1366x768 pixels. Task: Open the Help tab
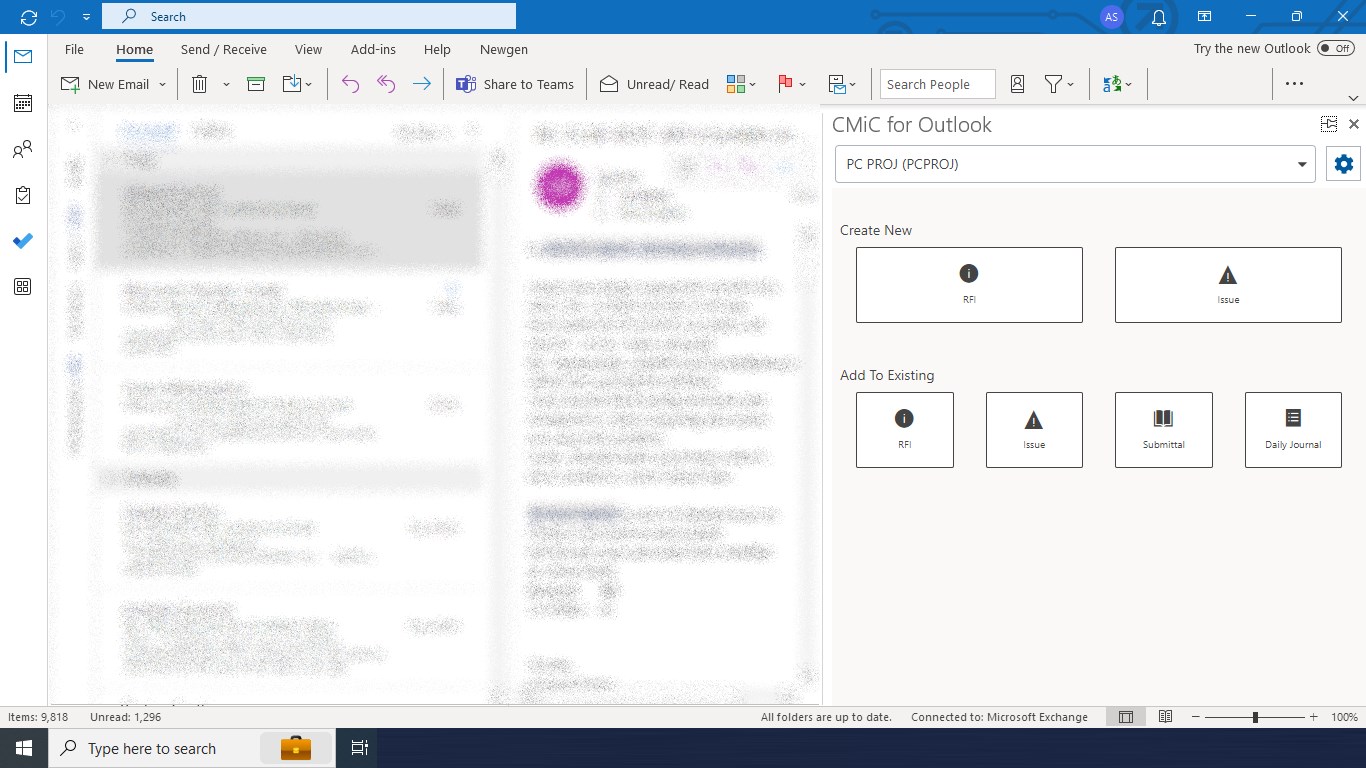tap(437, 49)
